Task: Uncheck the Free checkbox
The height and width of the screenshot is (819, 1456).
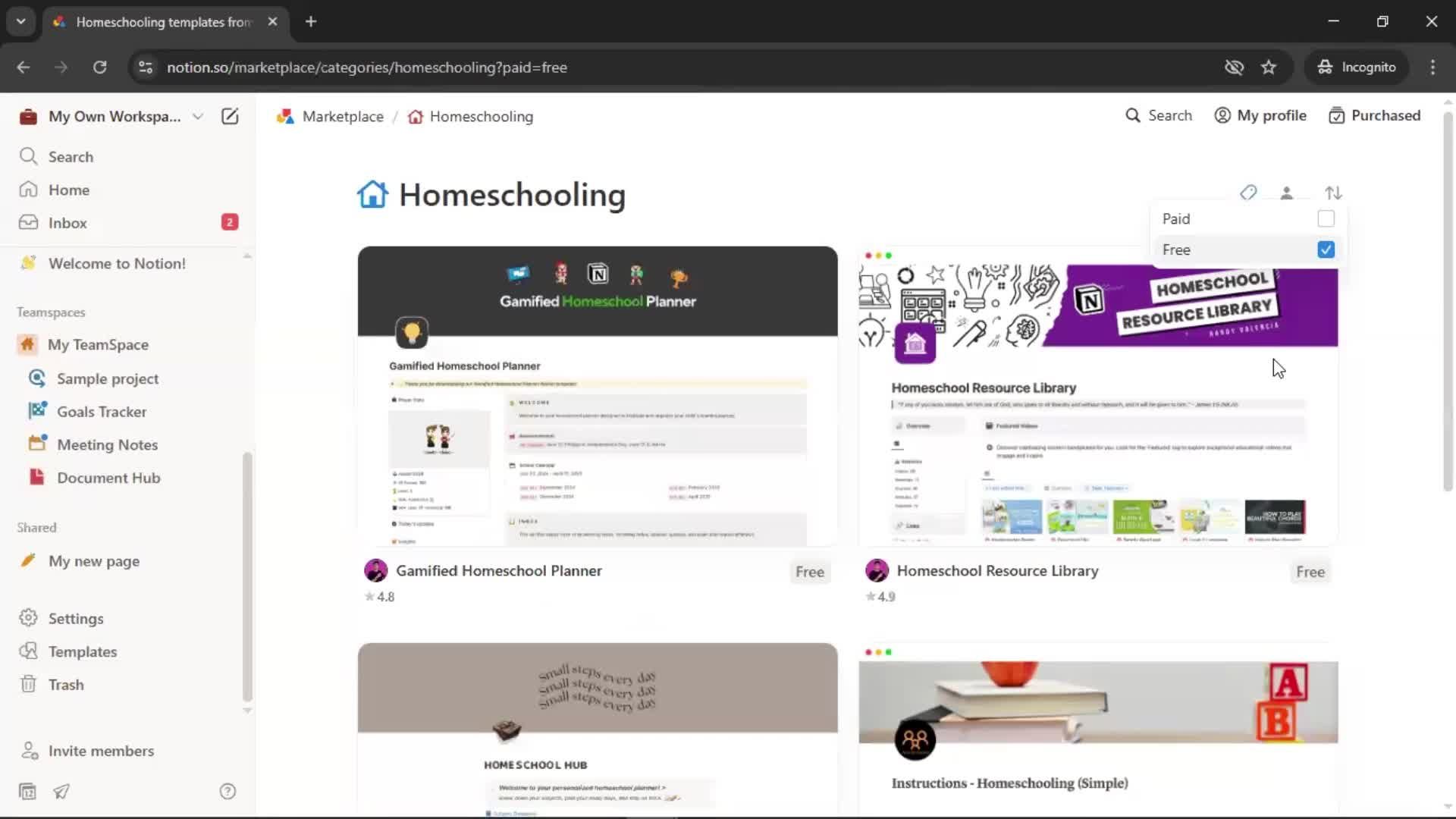Action: tap(1326, 249)
